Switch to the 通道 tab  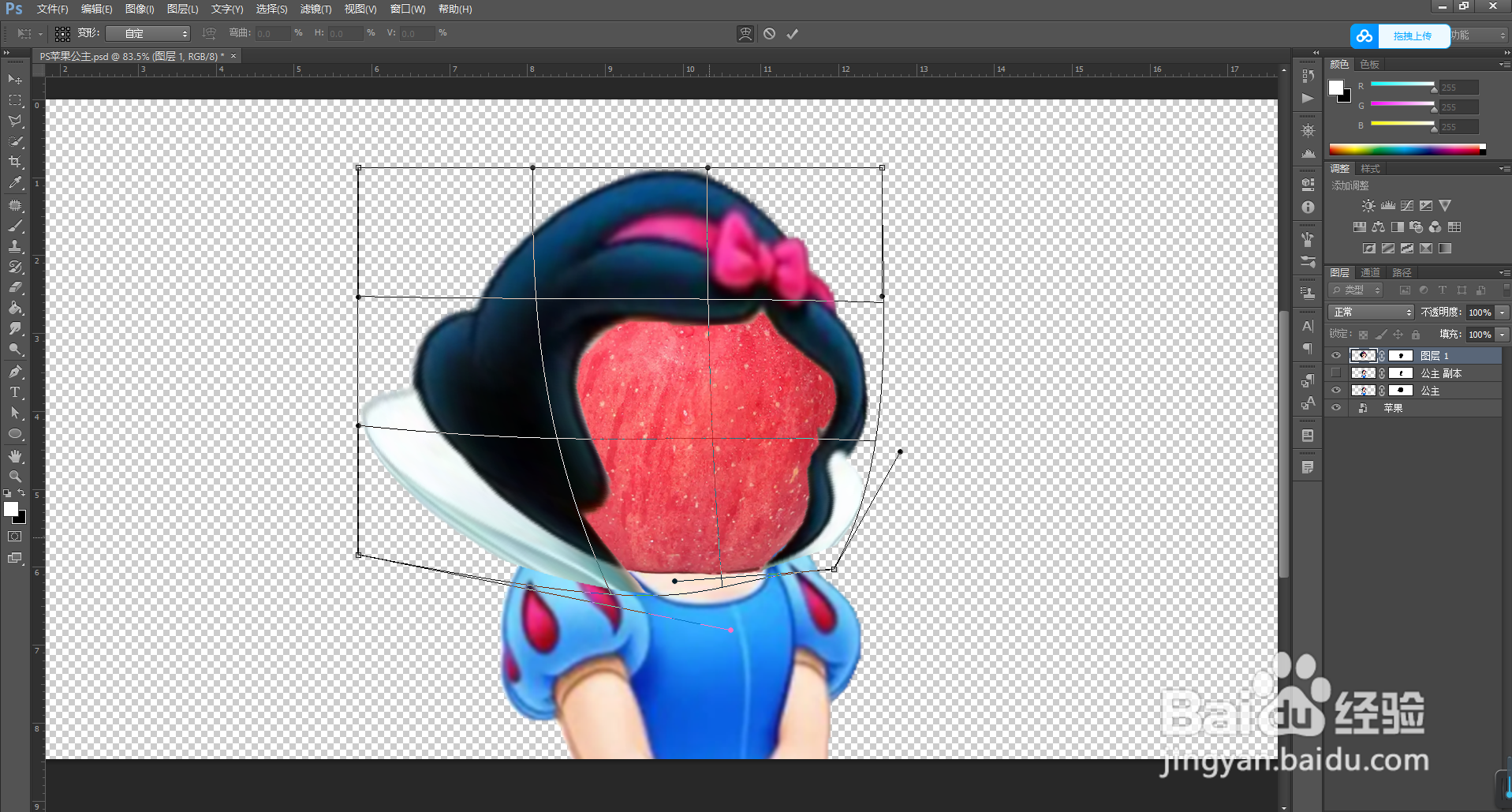tap(1370, 273)
